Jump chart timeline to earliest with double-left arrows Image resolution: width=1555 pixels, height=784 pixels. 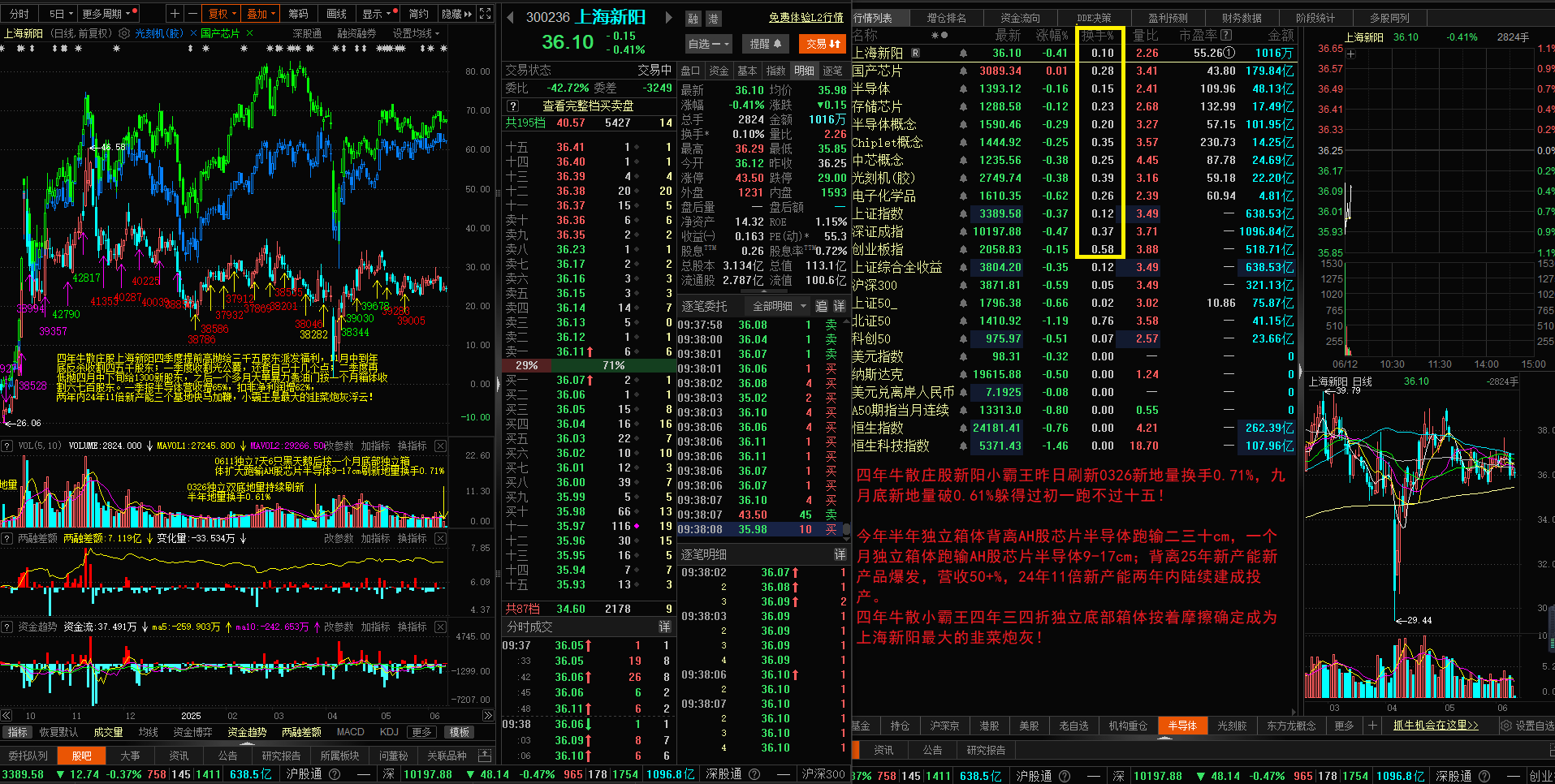click(x=6, y=716)
